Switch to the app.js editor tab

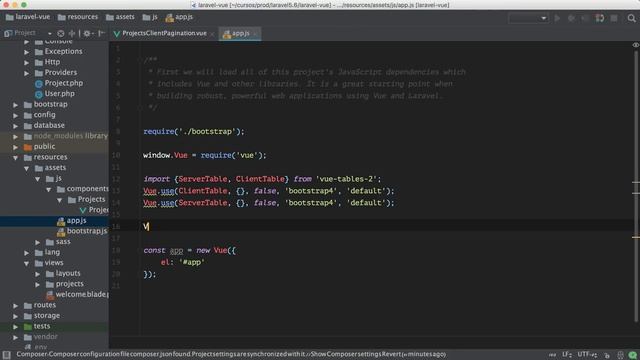(x=241, y=33)
